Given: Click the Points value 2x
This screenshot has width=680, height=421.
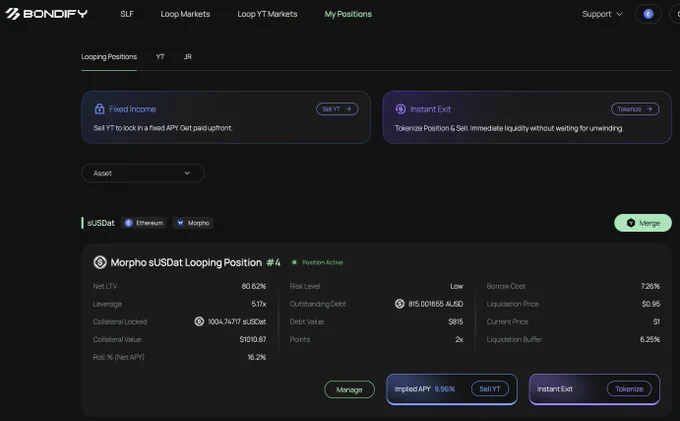Looking at the screenshot, I should (x=459, y=339).
